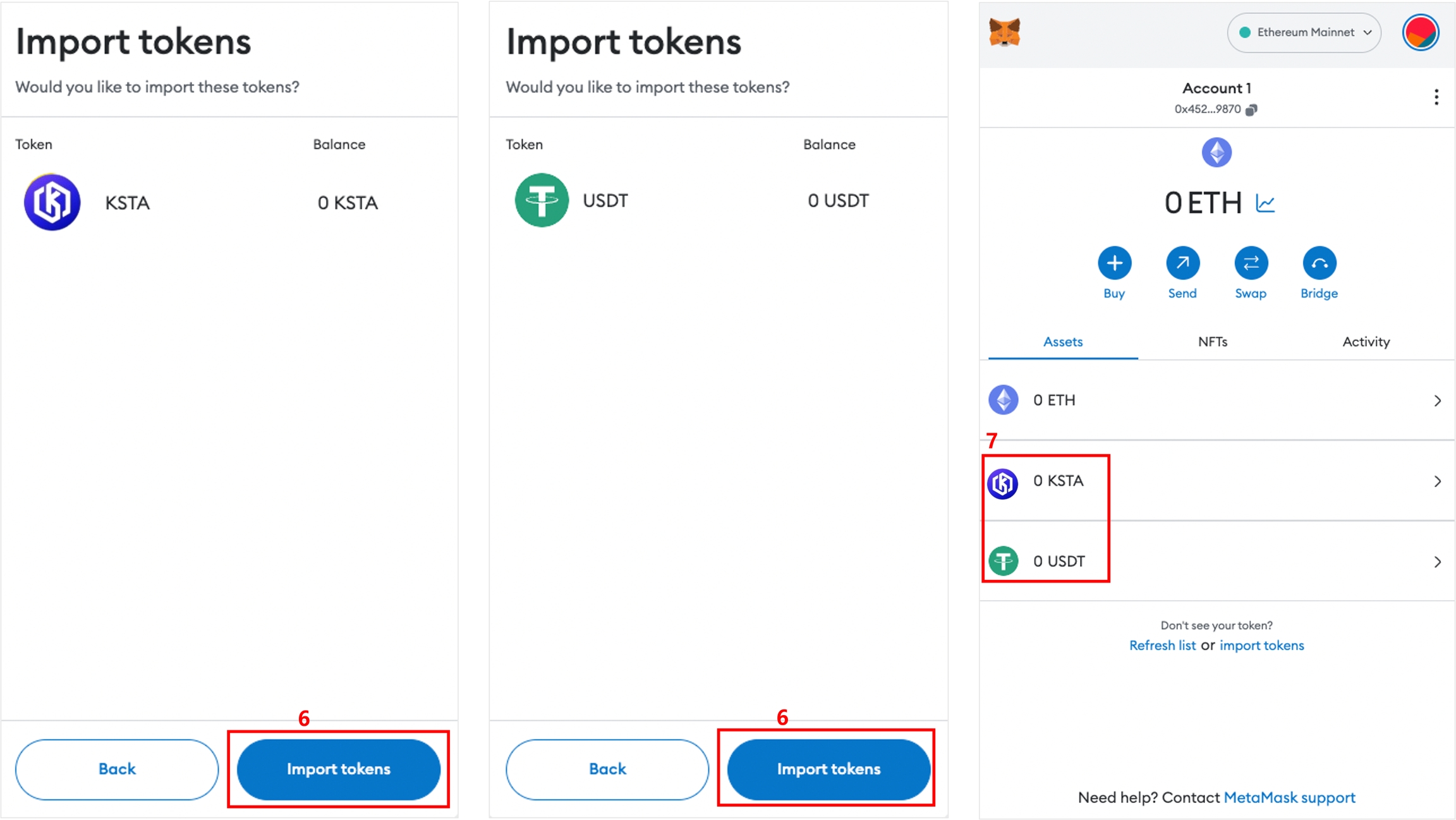Open the three-dot account options menu
The image size is (1456, 820).
(x=1436, y=97)
